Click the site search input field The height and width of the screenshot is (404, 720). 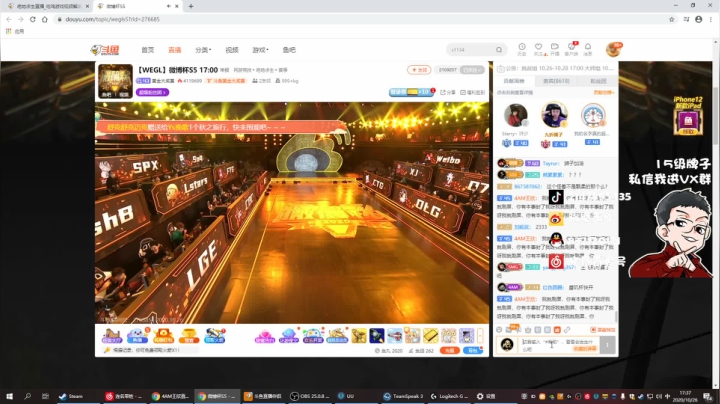coord(471,50)
